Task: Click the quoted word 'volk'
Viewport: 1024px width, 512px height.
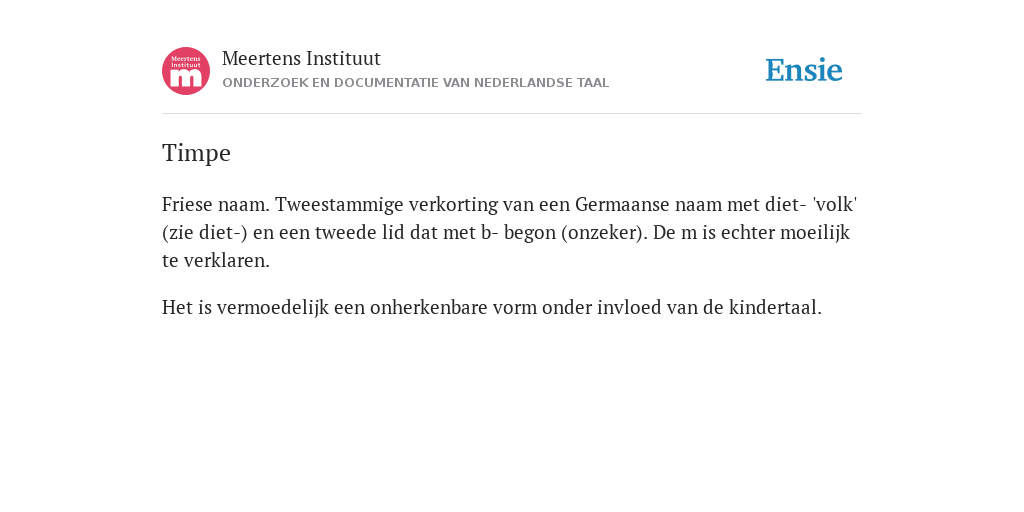Action: 835,204
